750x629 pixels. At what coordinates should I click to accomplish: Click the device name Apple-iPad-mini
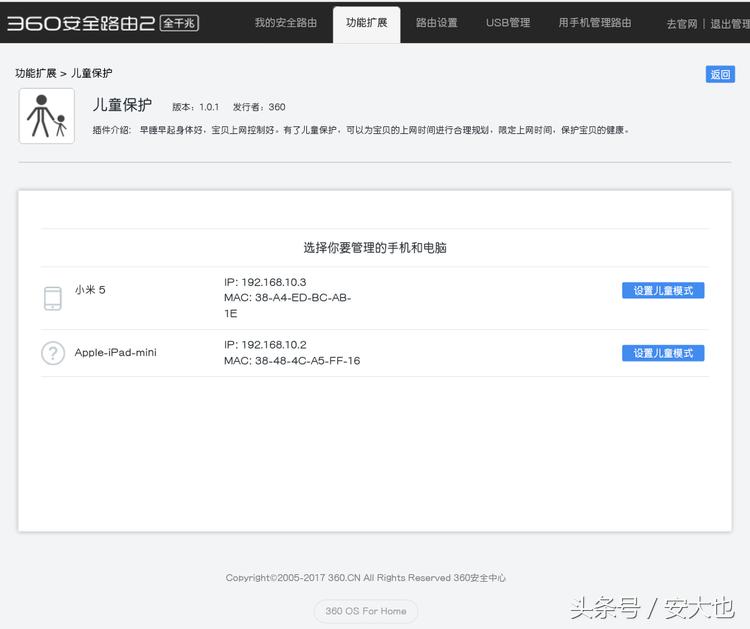115,353
